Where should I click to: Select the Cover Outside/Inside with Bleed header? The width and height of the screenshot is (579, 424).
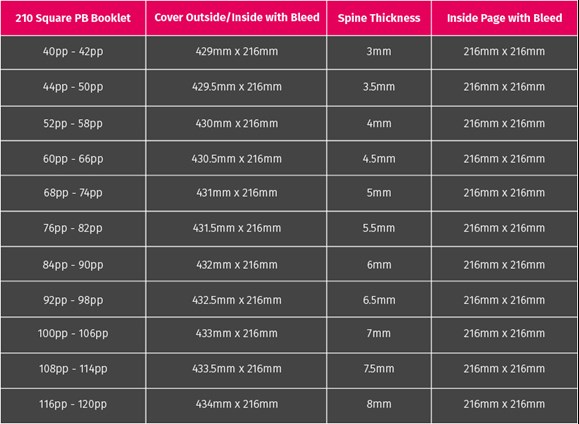click(x=236, y=18)
